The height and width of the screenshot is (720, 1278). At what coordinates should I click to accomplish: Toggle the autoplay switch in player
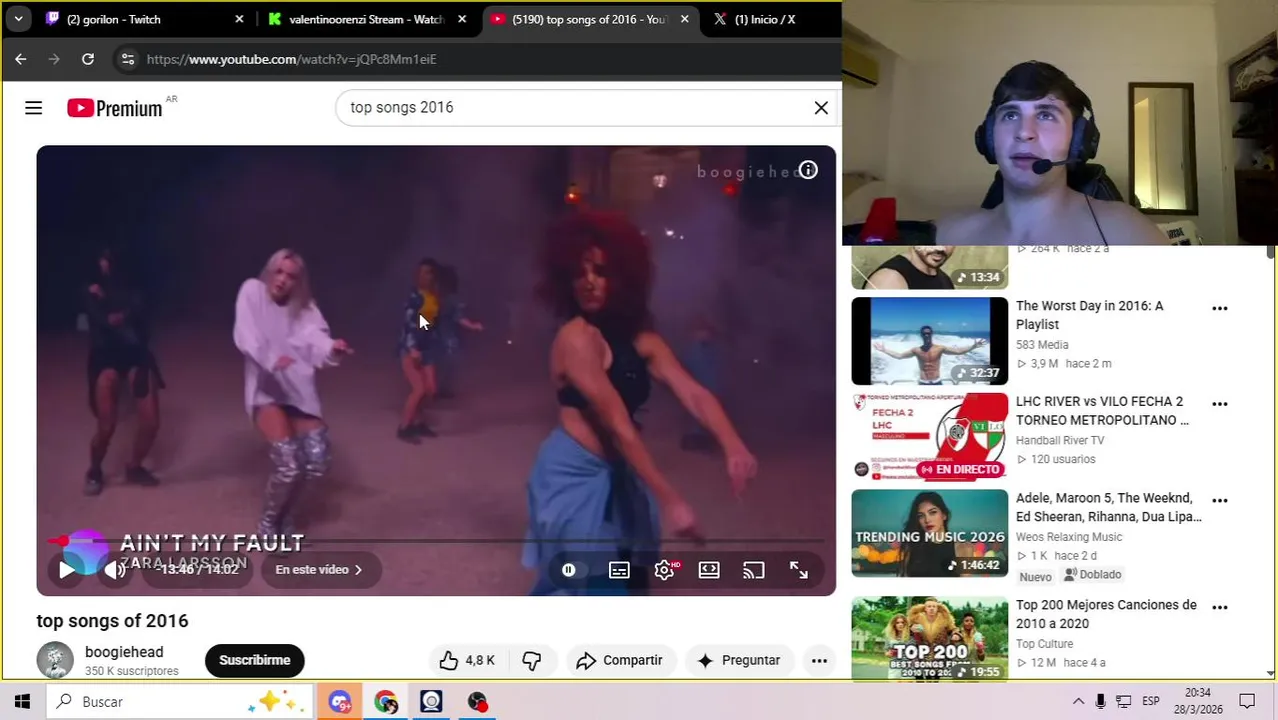(x=568, y=570)
